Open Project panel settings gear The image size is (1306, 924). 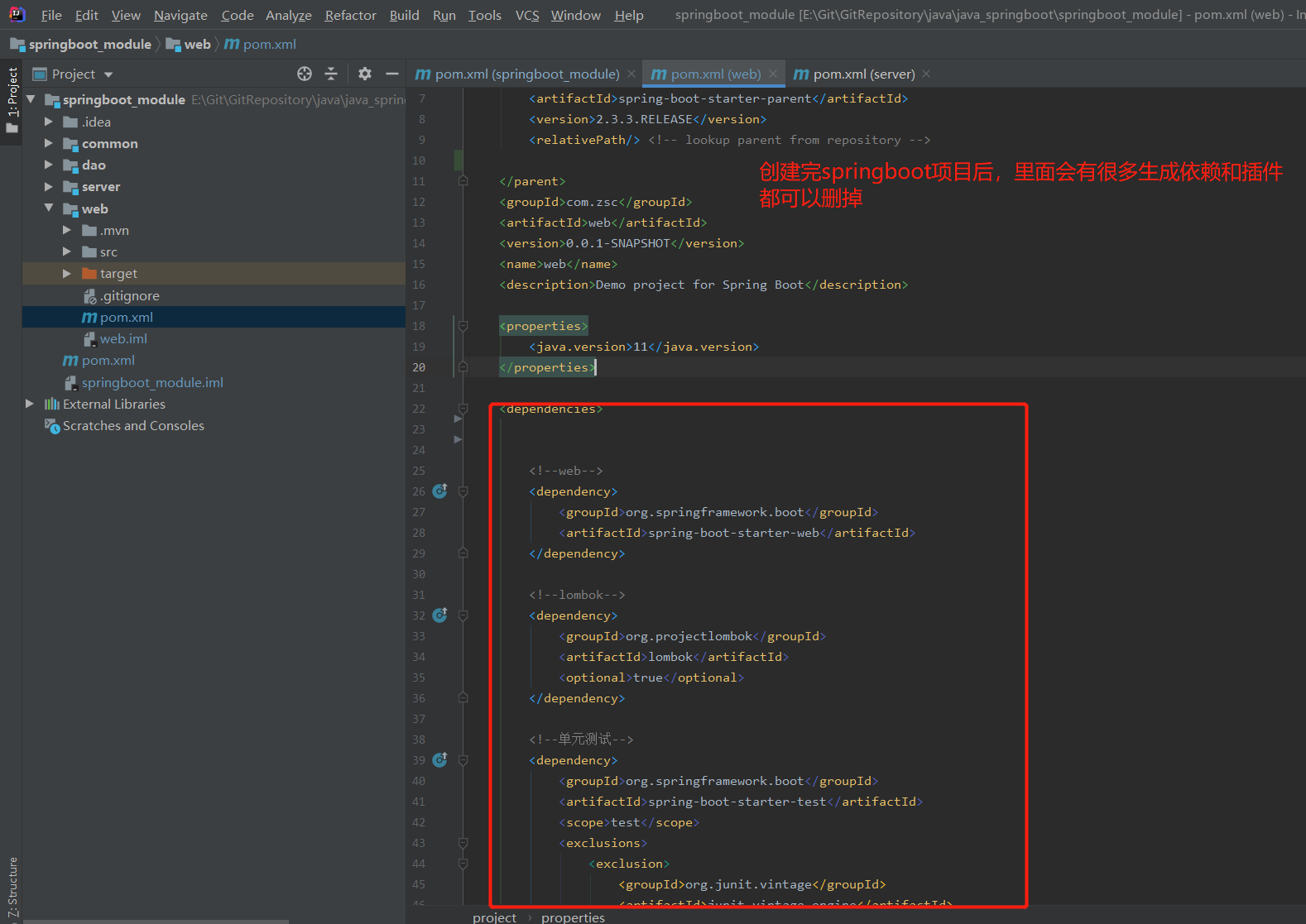click(x=365, y=74)
